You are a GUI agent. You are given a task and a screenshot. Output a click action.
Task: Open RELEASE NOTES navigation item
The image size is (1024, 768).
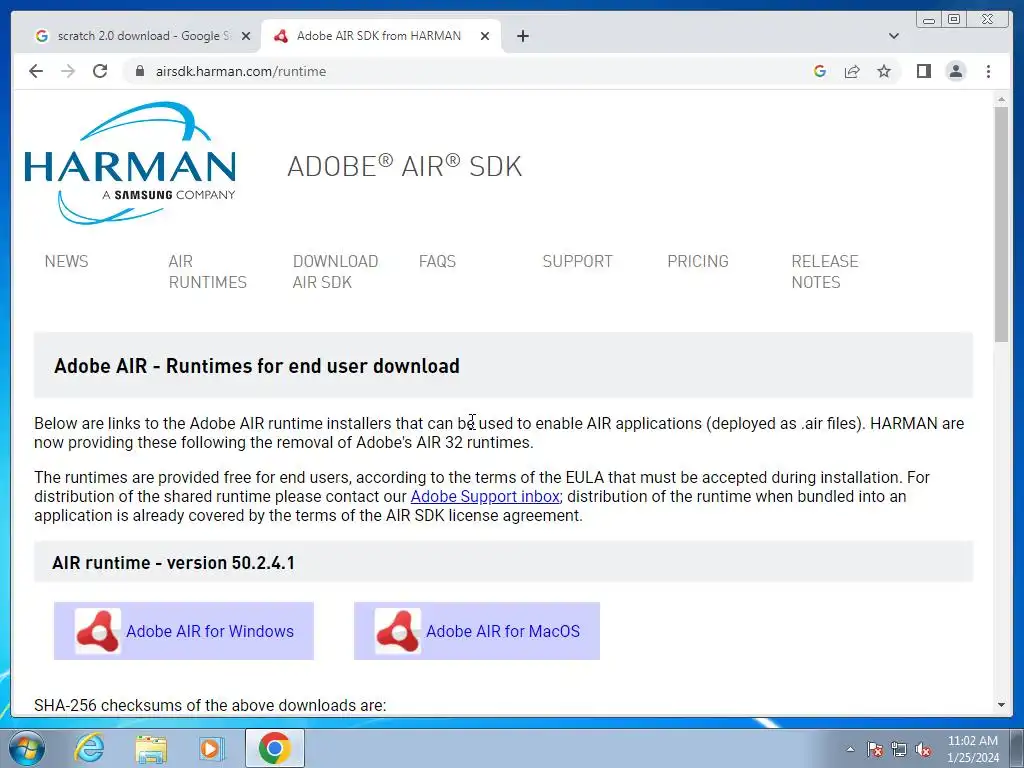point(825,272)
